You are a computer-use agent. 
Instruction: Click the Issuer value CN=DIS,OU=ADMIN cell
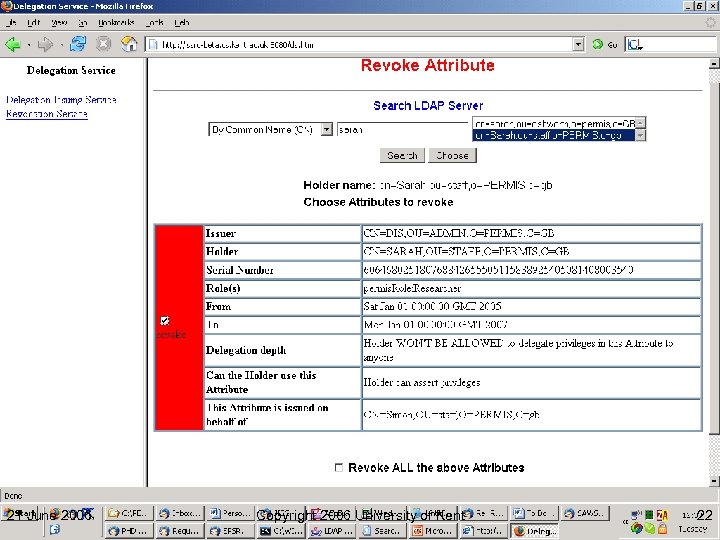(x=531, y=233)
